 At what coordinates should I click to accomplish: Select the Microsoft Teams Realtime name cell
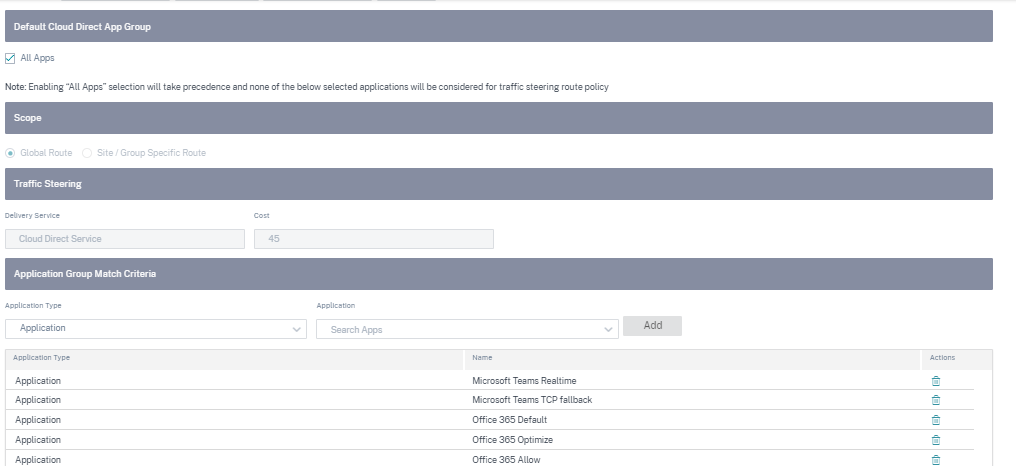tap(524, 381)
